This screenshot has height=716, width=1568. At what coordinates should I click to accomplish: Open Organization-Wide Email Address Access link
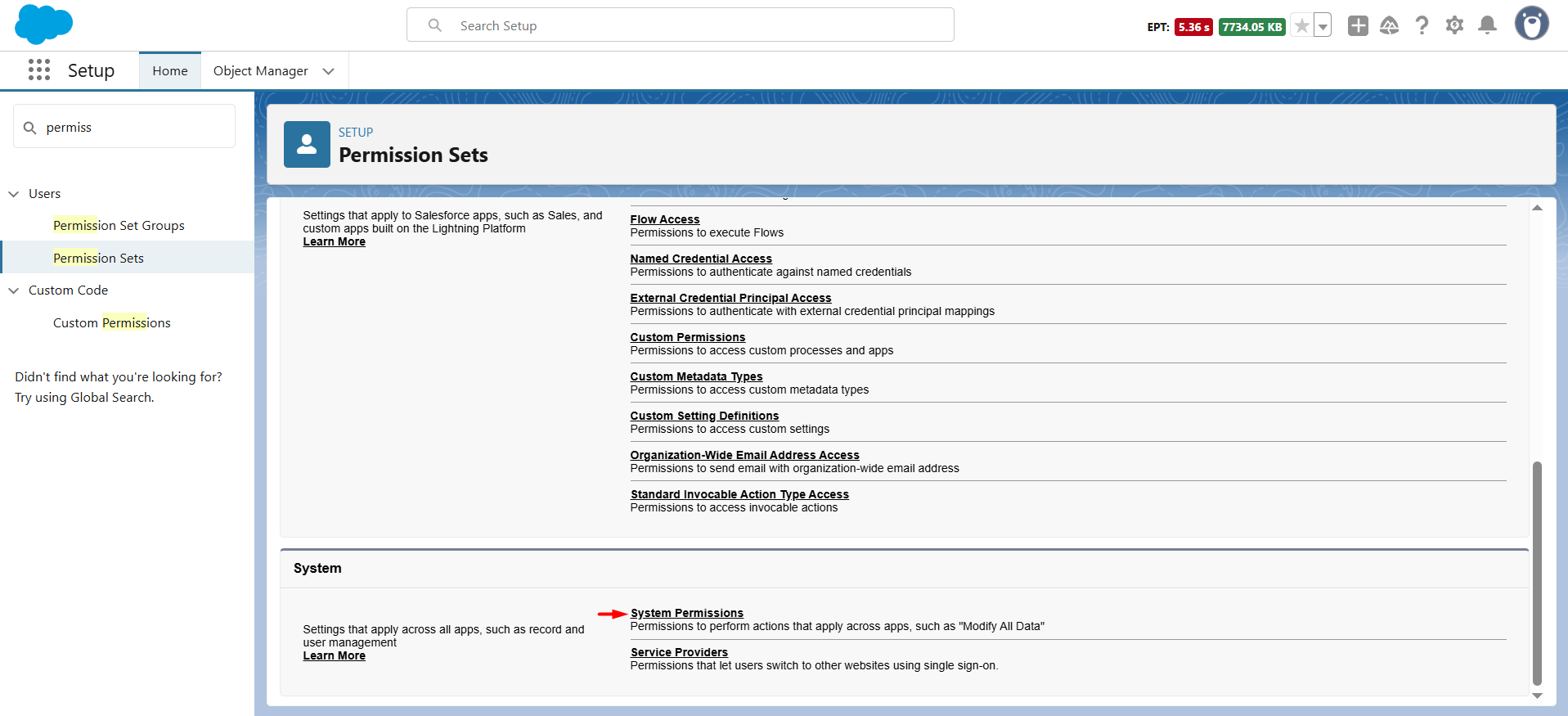744,455
